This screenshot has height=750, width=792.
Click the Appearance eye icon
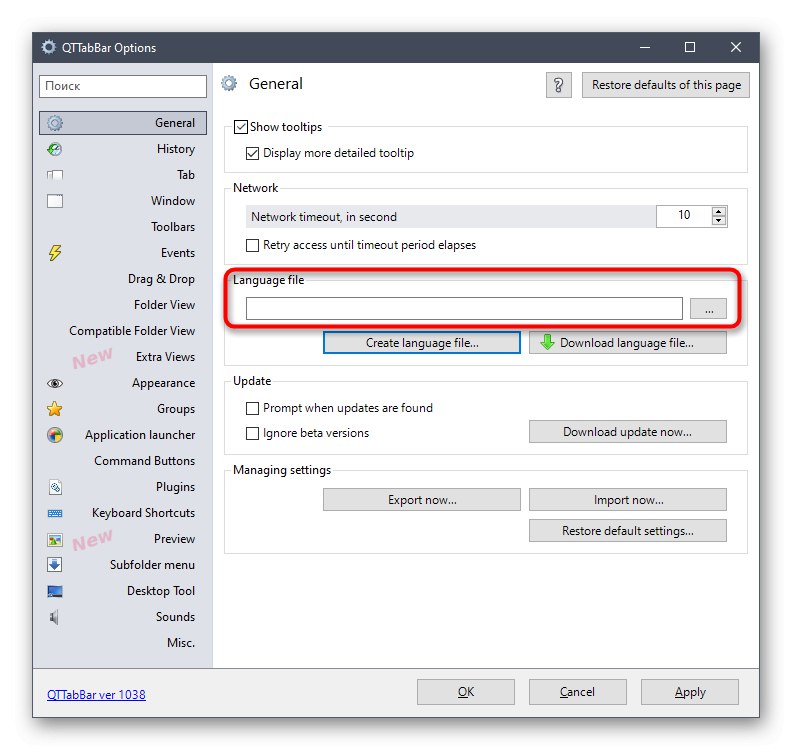pos(55,383)
